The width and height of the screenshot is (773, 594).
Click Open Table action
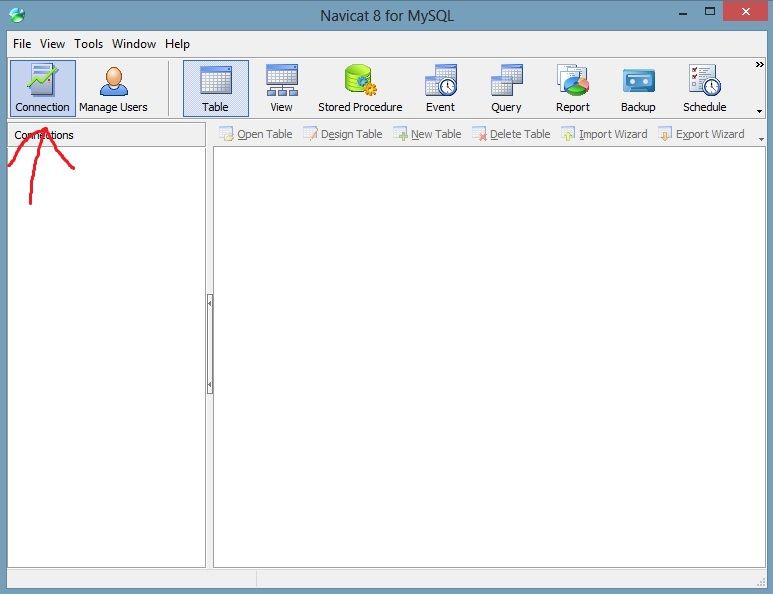click(256, 134)
